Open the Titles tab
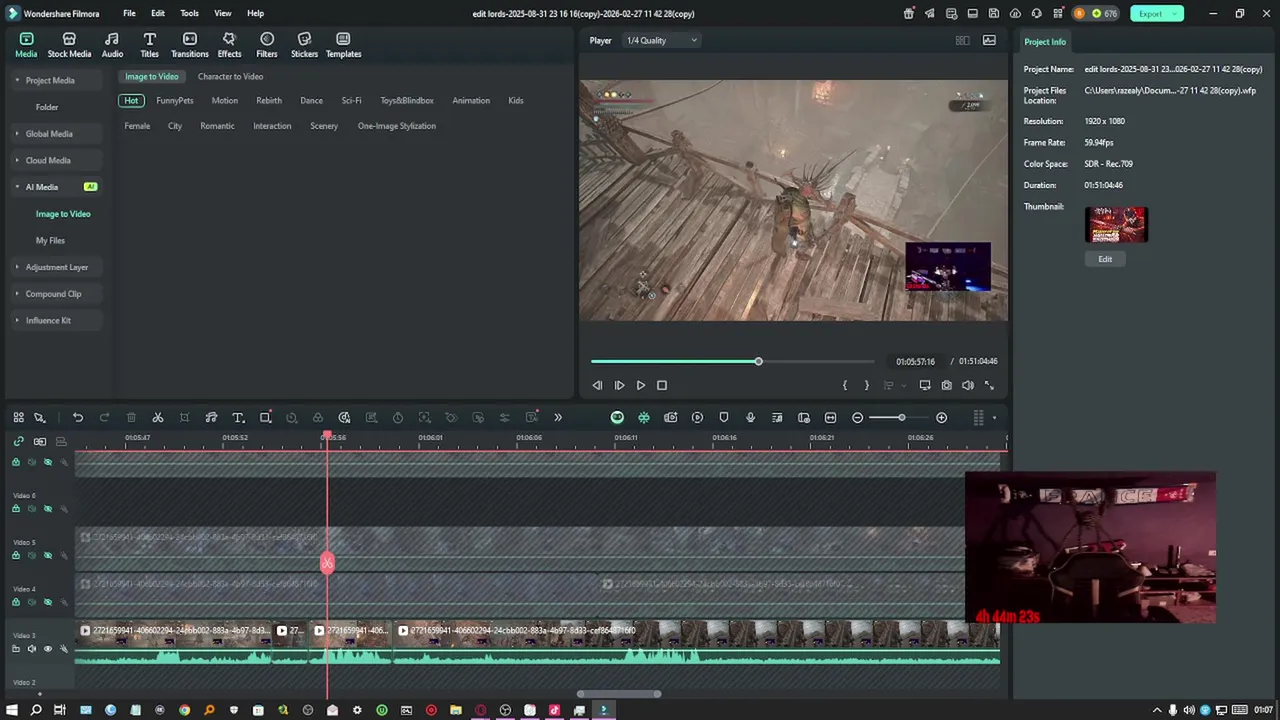 tap(149, 45)
